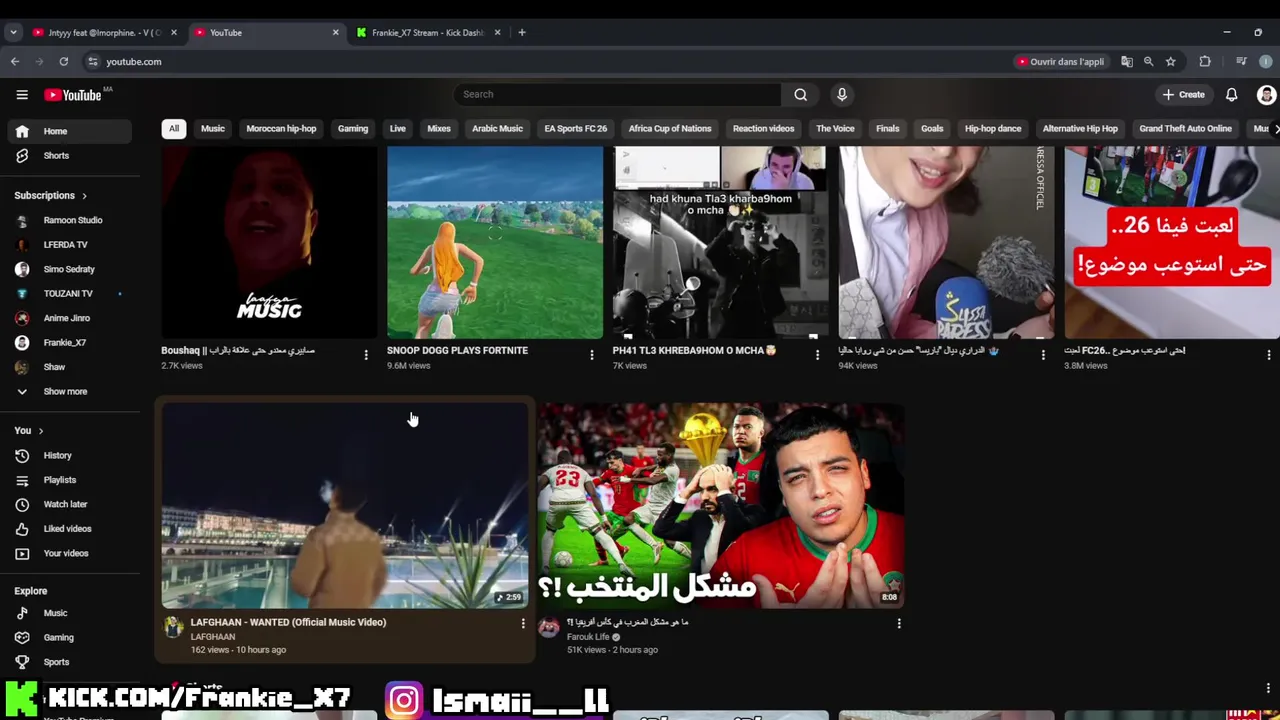Bookmark this page with star icon
The height and width of the screenshot is (720, 1280).
pyautogui.click(x=1171, y=62)
